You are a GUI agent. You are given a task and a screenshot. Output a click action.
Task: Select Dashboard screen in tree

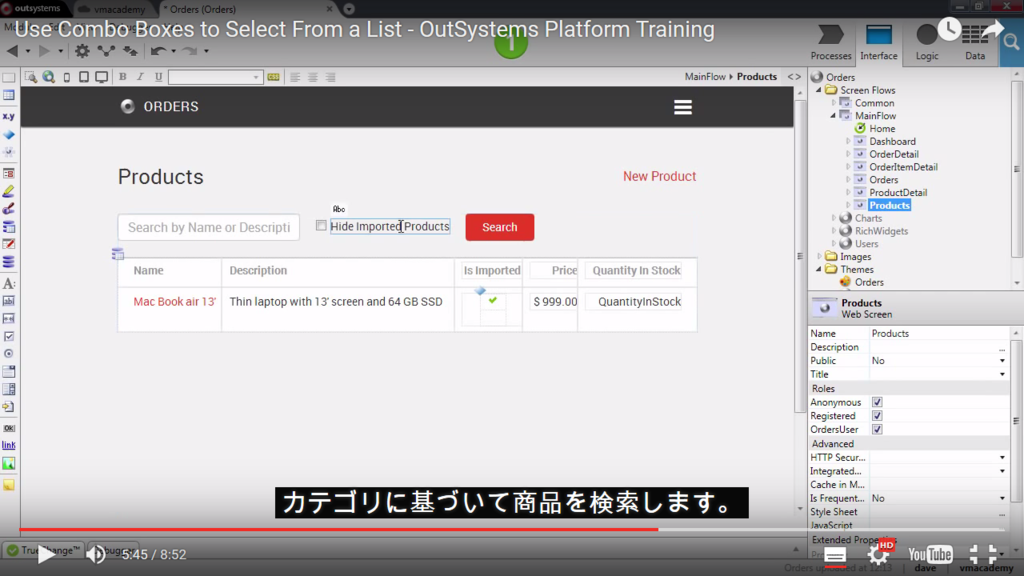point(892,141)
